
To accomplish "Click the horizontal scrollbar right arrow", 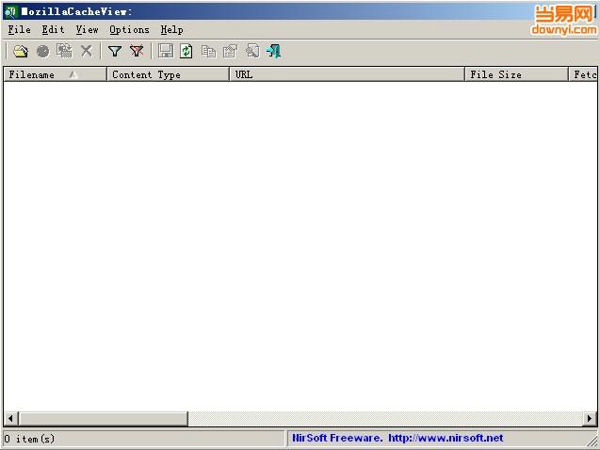I will pos(590,418).
